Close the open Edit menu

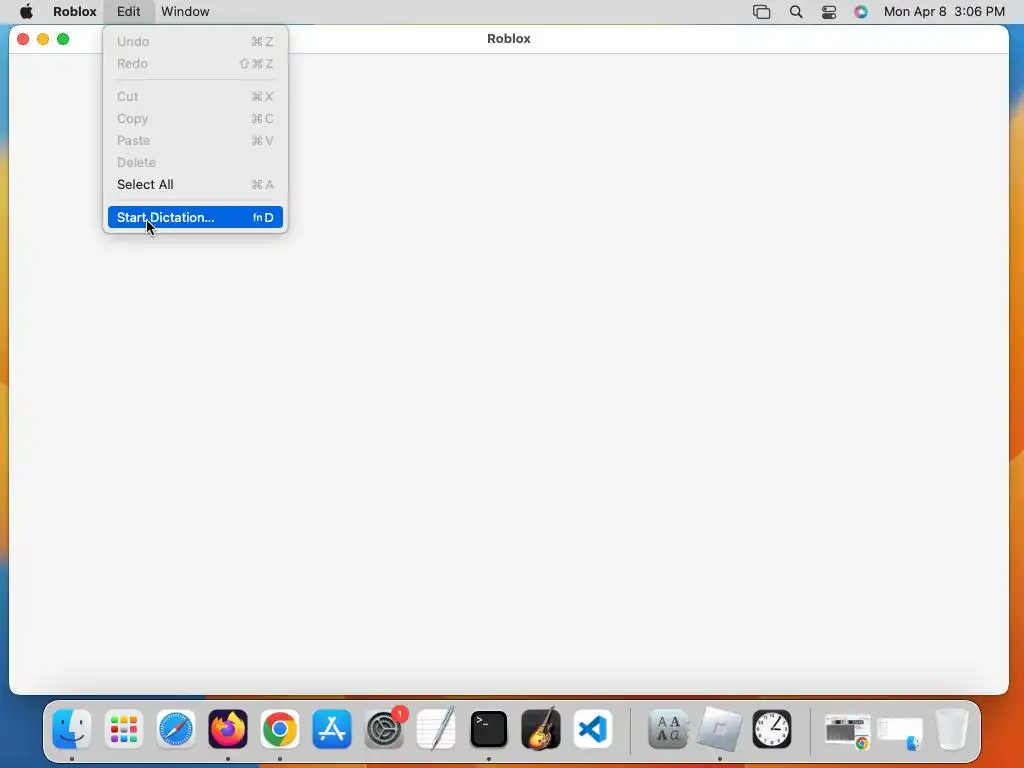tap(129, 11)
